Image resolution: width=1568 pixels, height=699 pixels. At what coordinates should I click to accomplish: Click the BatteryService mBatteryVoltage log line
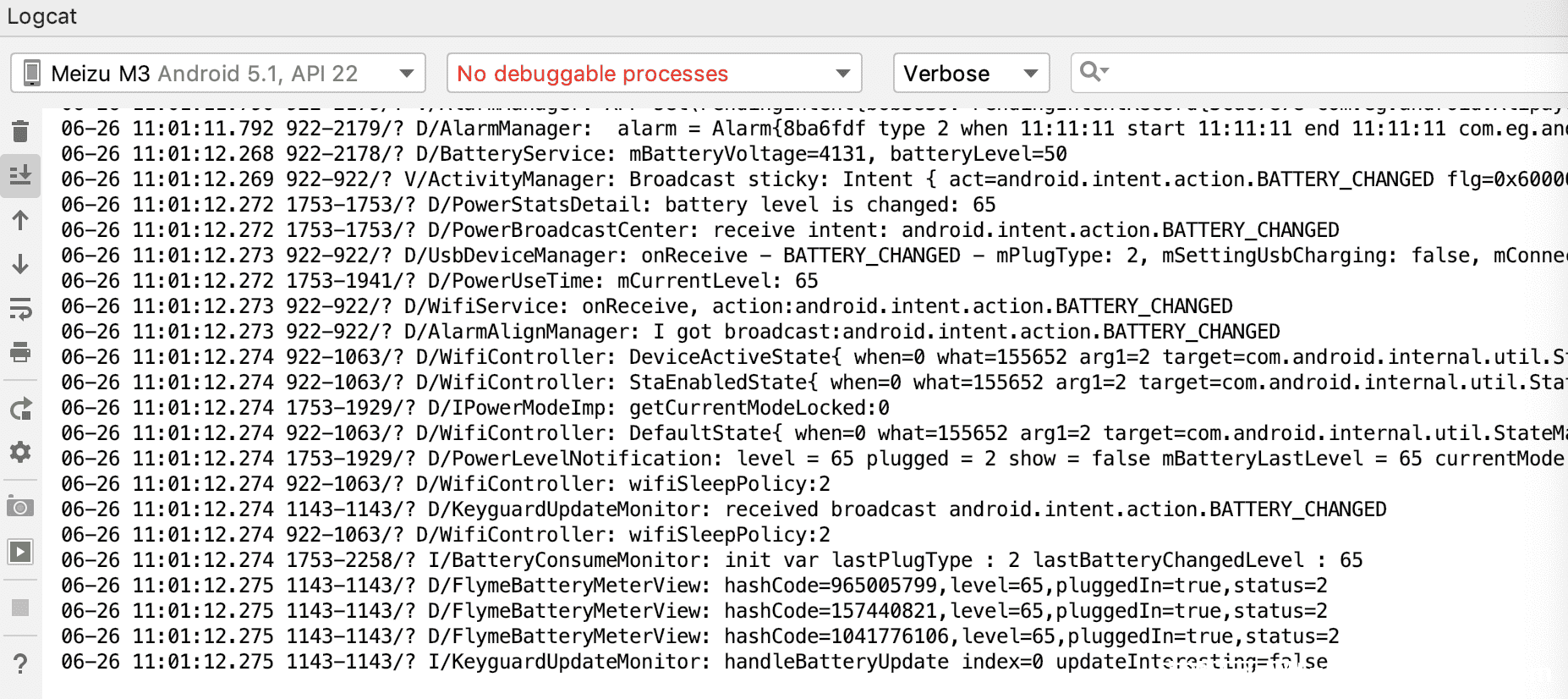[x=564, y=154]
